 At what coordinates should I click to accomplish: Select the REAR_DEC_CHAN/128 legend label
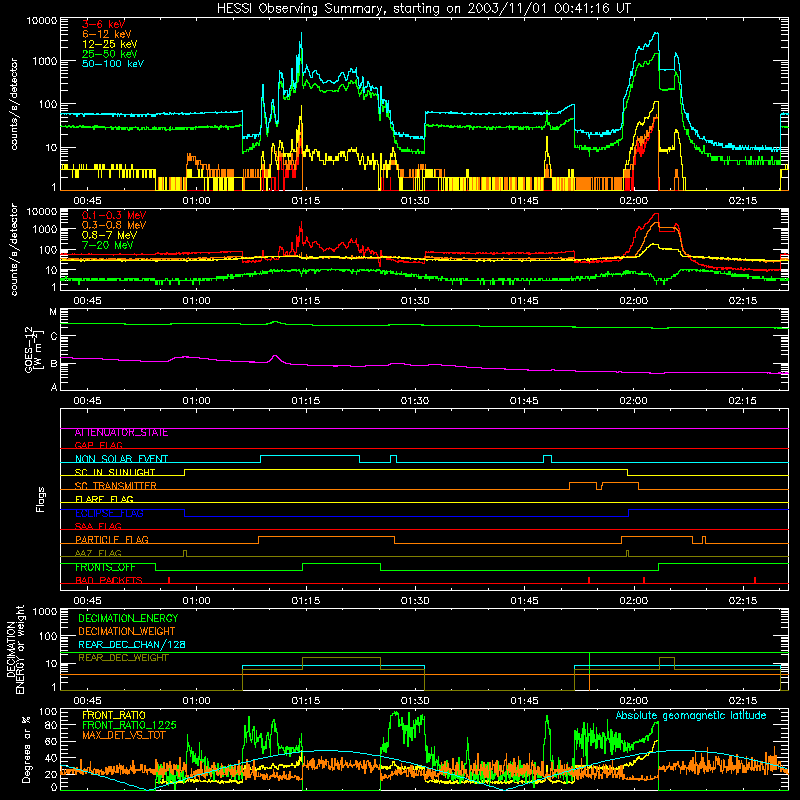click(x=132, y=644)
